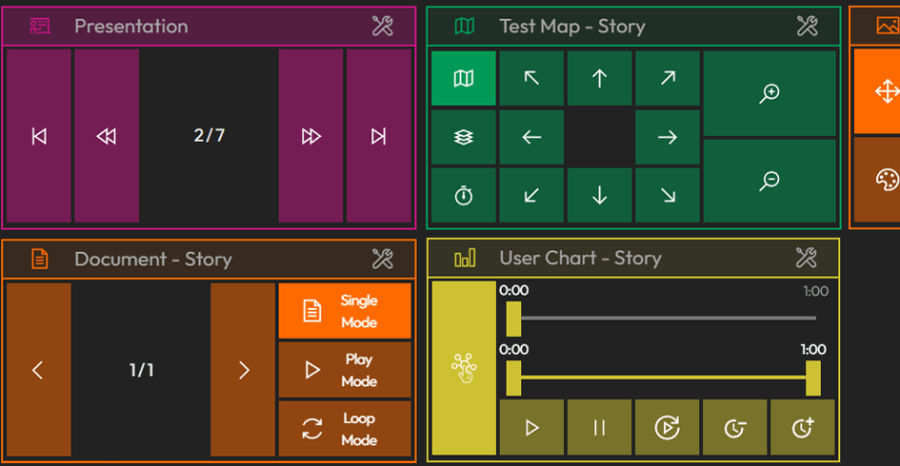Click the image panel title icon

click(887, 26)
